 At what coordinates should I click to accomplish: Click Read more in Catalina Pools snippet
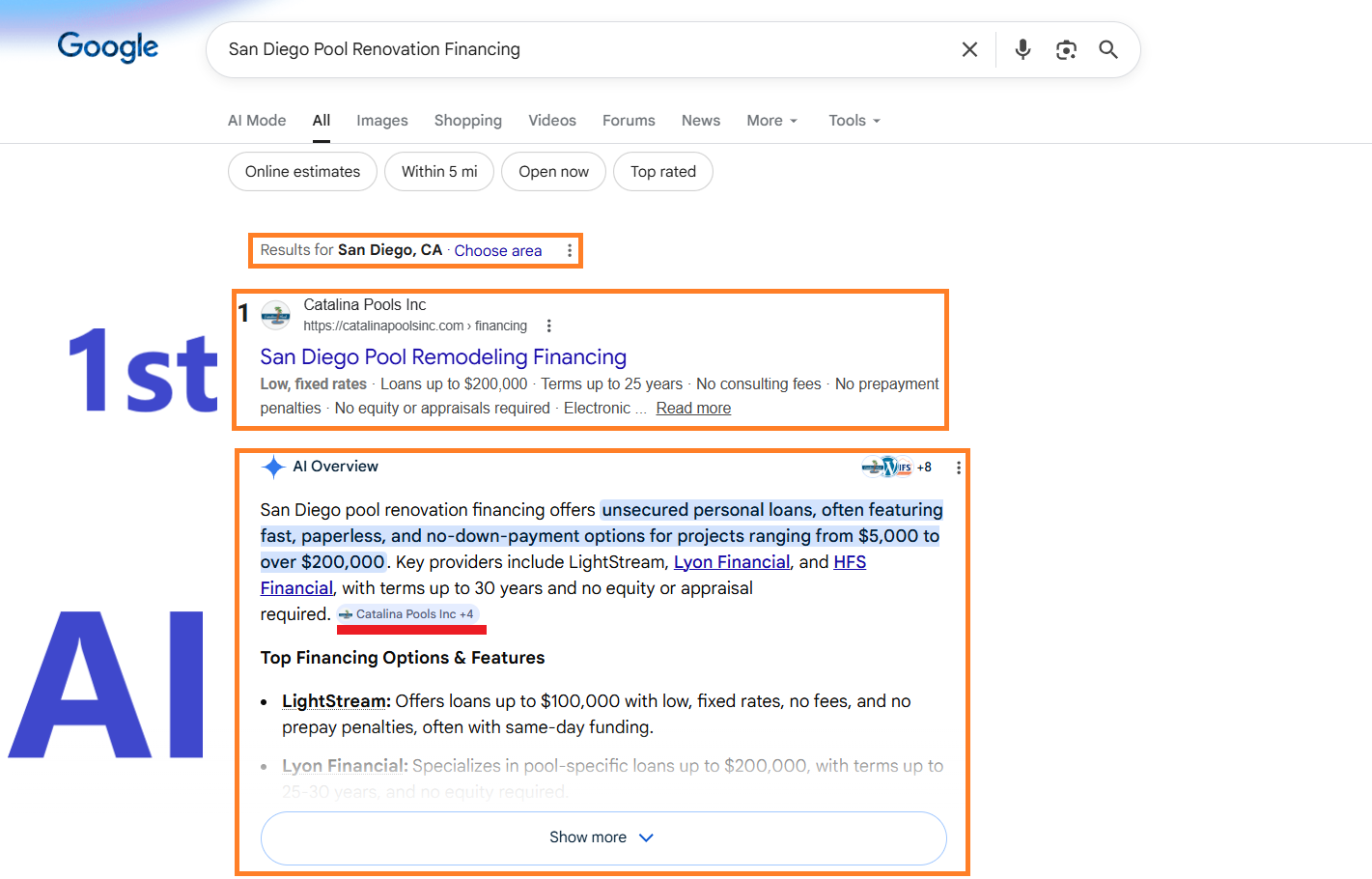(x=693, y=409)
